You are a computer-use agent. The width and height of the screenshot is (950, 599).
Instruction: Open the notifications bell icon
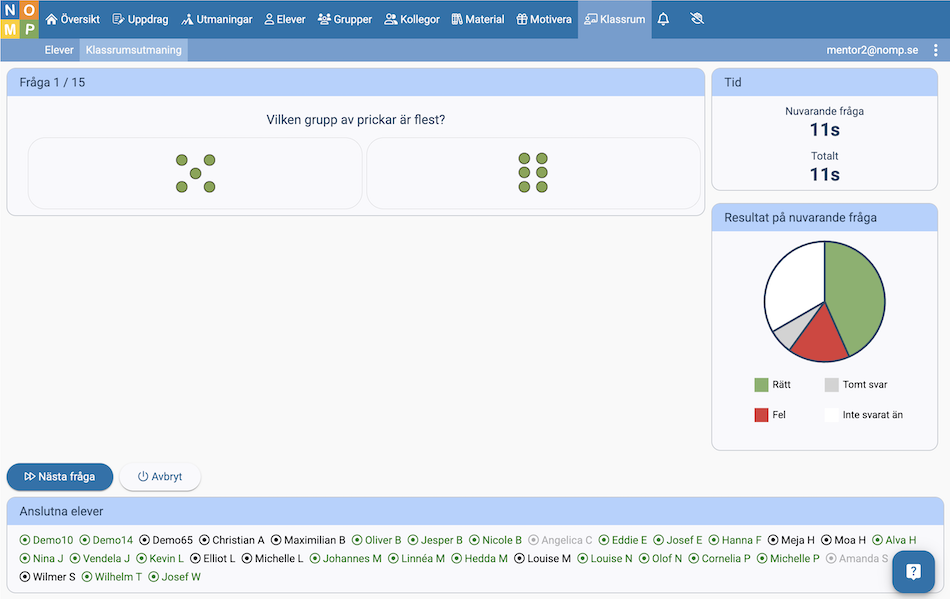tap(663, 19)
